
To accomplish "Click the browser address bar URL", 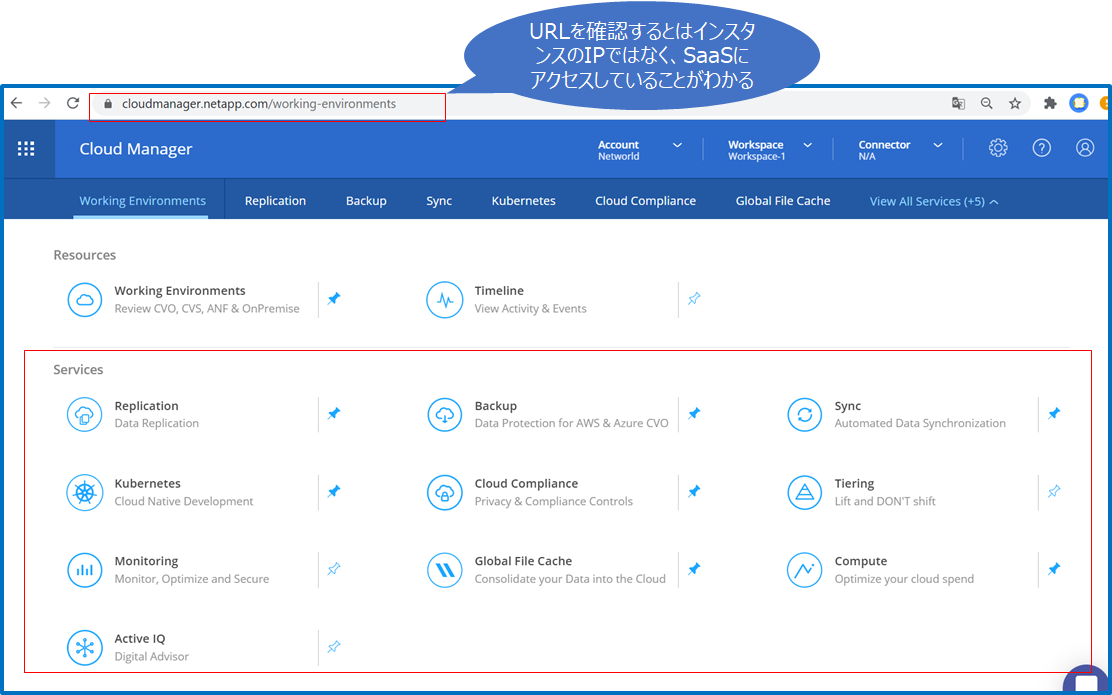I will pyautogui.click(x=259, y=104).
